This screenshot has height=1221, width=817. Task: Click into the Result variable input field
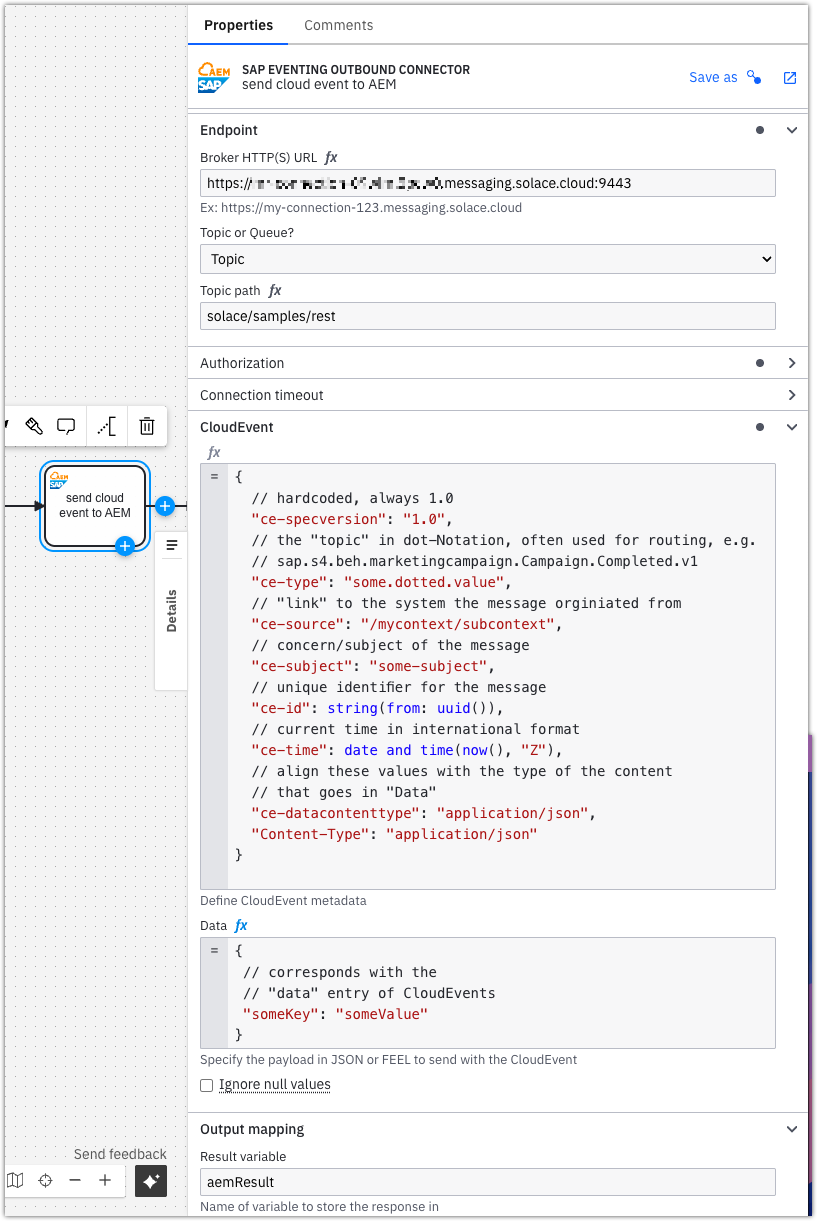tap(487, 1182)
